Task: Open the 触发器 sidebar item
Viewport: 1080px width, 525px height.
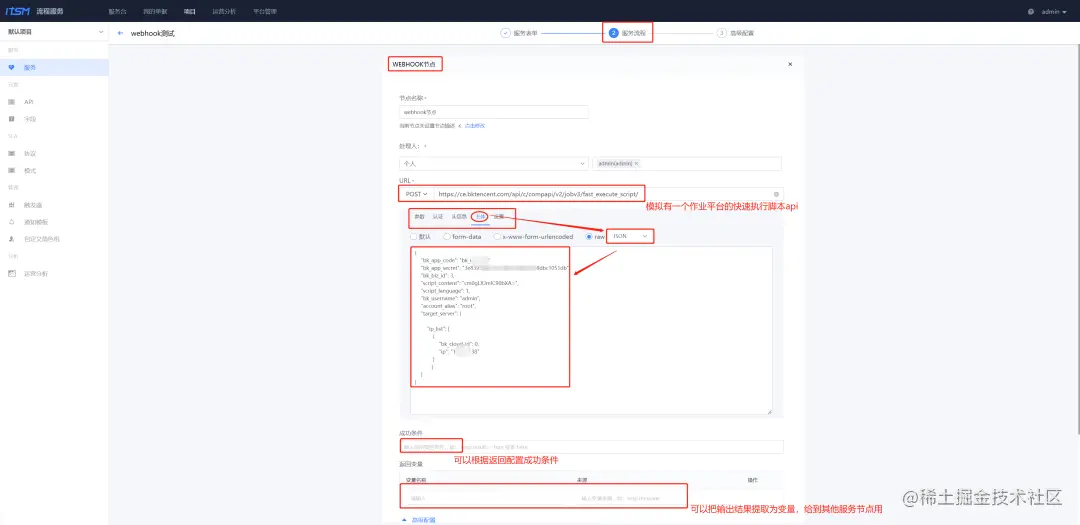Action: click(54, 205)
